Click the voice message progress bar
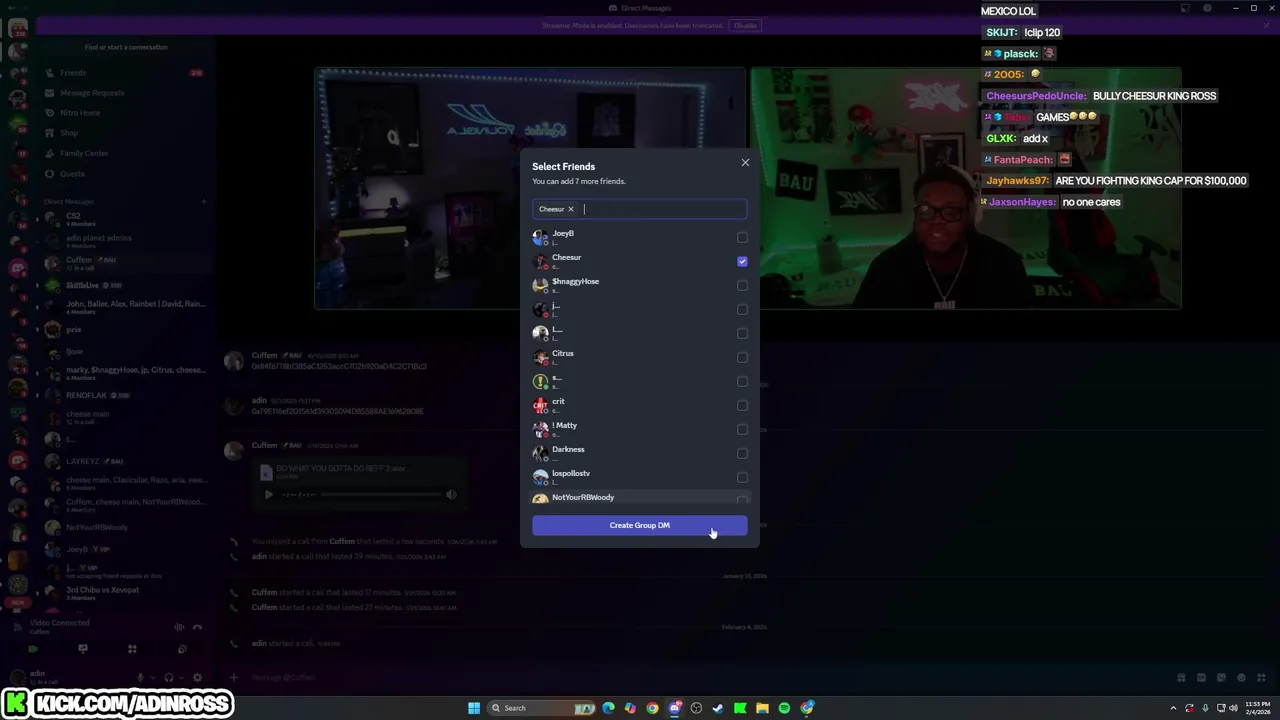 point(382,494)
